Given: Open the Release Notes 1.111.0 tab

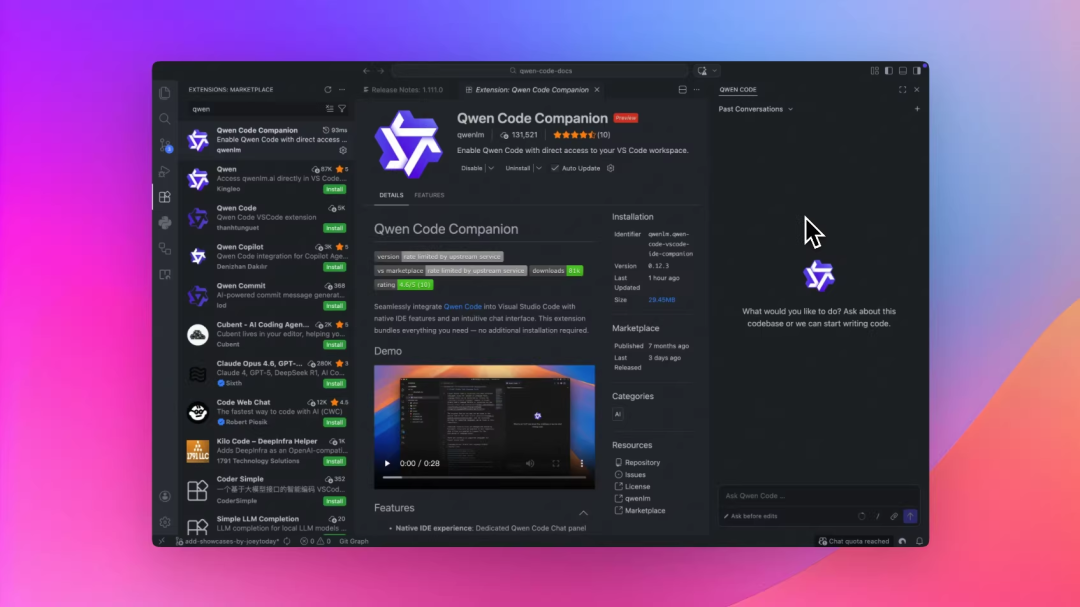Looking at the screenshot, I should (x=404, y=90).
